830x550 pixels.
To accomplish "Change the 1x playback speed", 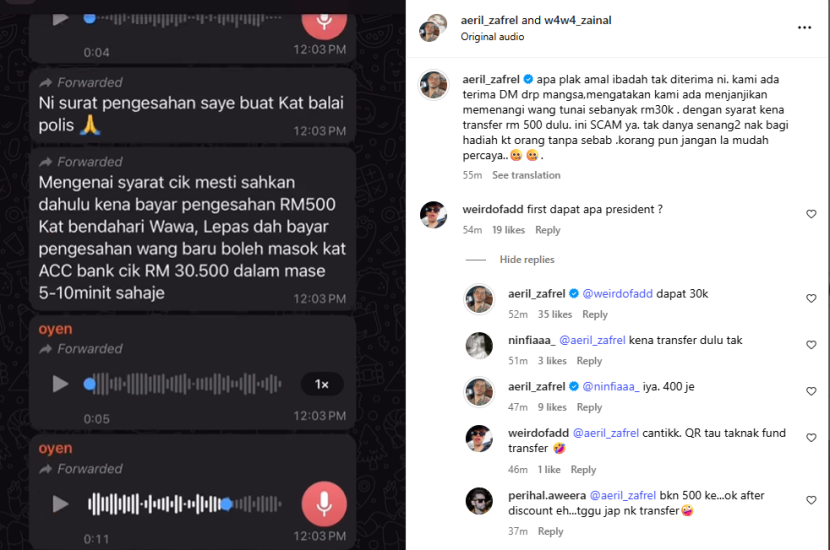I will pyautogui.click(x=322, y=384).
